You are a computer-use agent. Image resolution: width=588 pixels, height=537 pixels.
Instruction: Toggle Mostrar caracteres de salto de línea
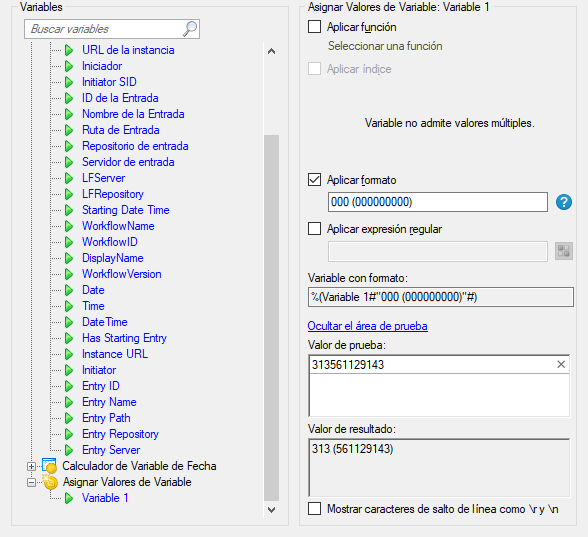(314, 509)
